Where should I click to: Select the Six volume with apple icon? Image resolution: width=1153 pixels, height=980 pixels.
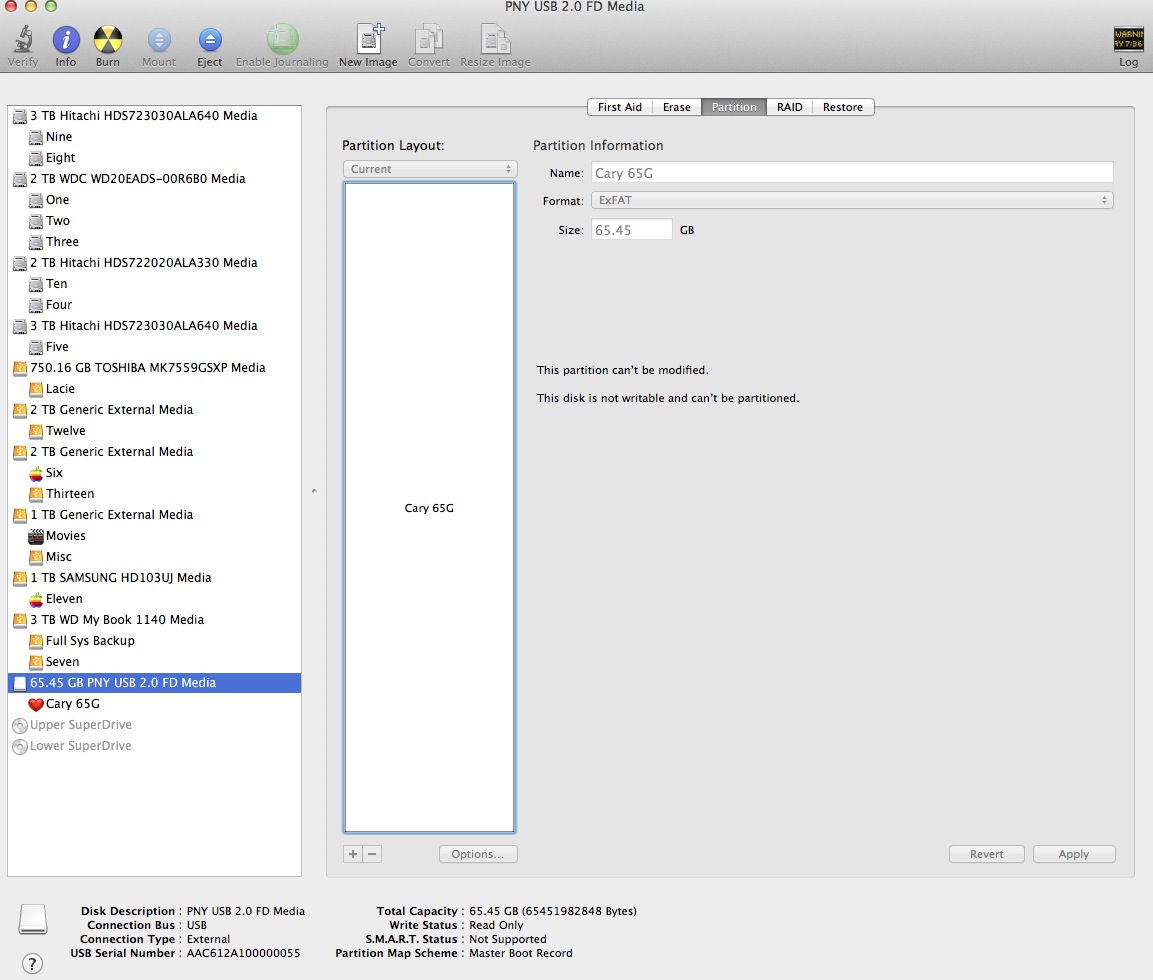coord(154,473)
